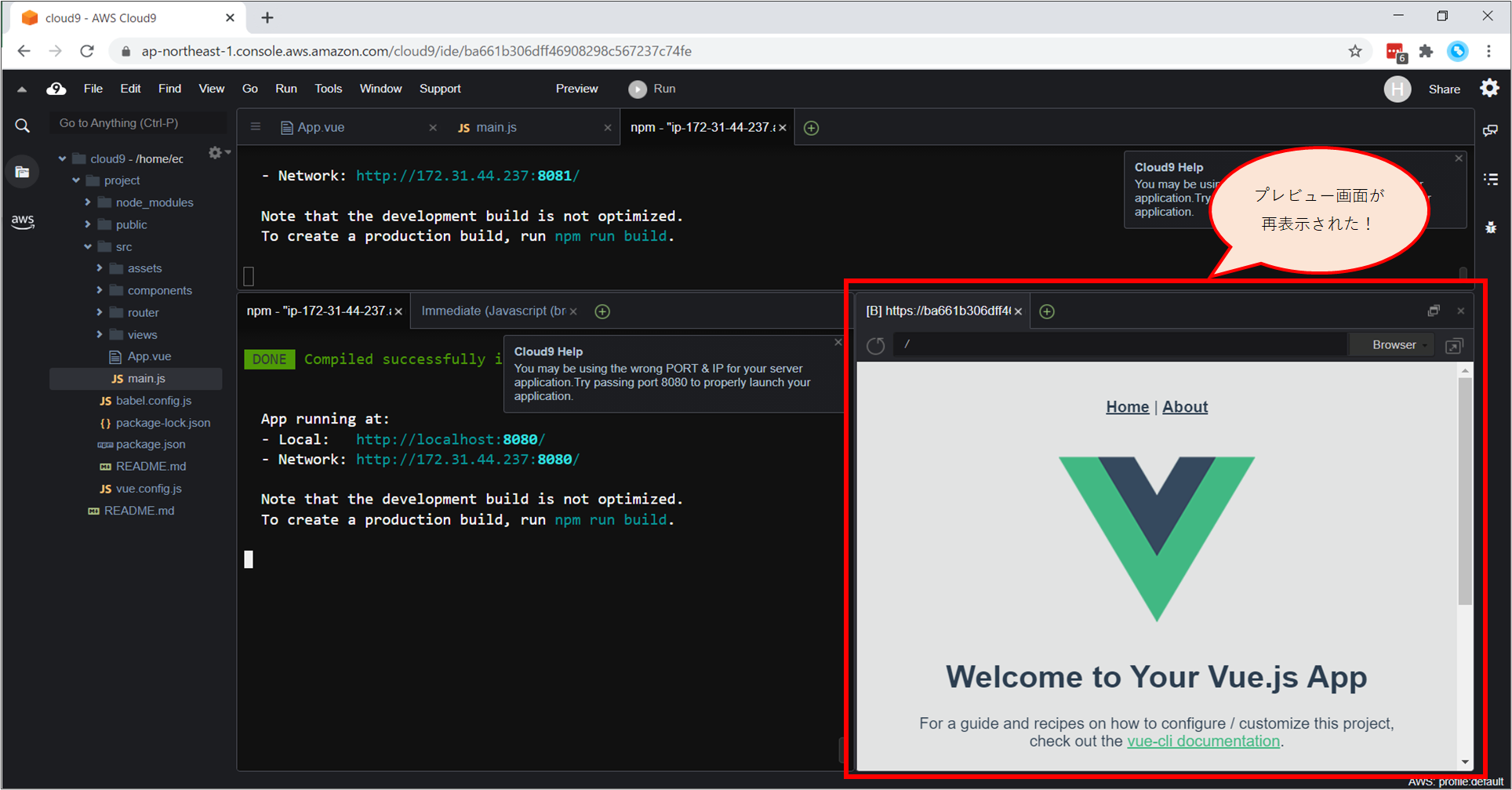The image size is (1512, 790).
Task: Add new tab in top editor pane
Action: coord(812,128)
